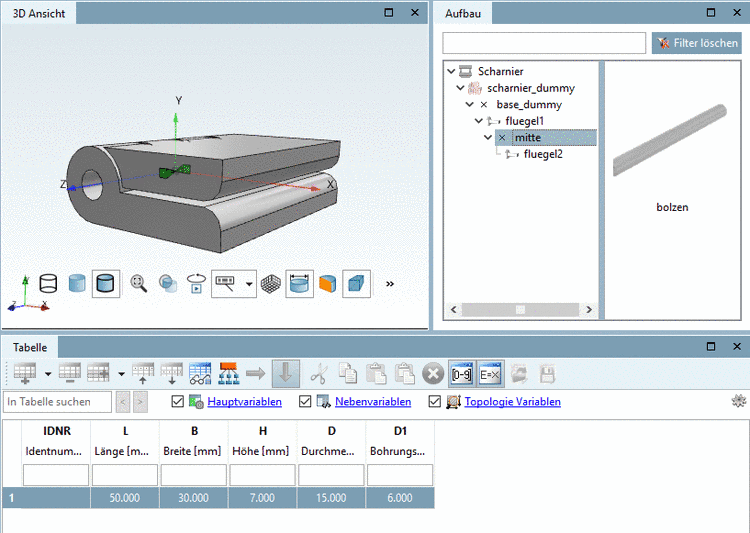Open the Topologie Variablen link
The width and height of the screenshot is (750, 533).
pyautogui.click(x=512, y=402)
